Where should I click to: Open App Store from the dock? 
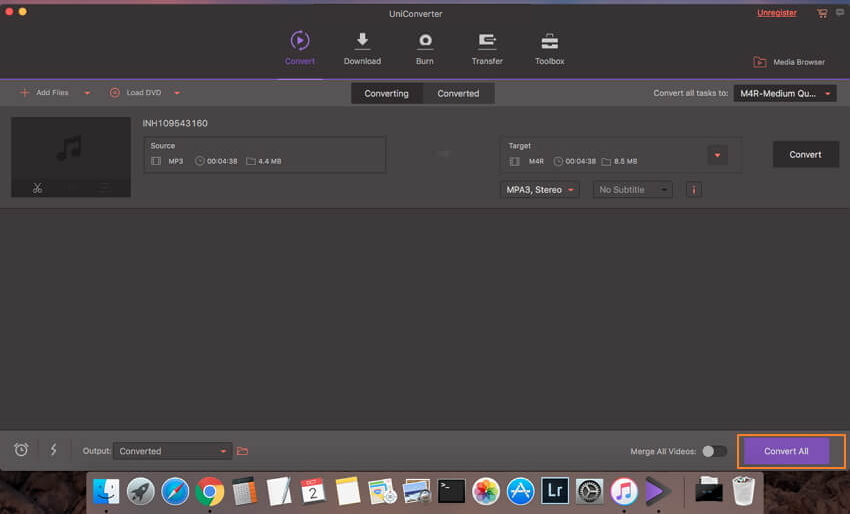pos(520,492)
